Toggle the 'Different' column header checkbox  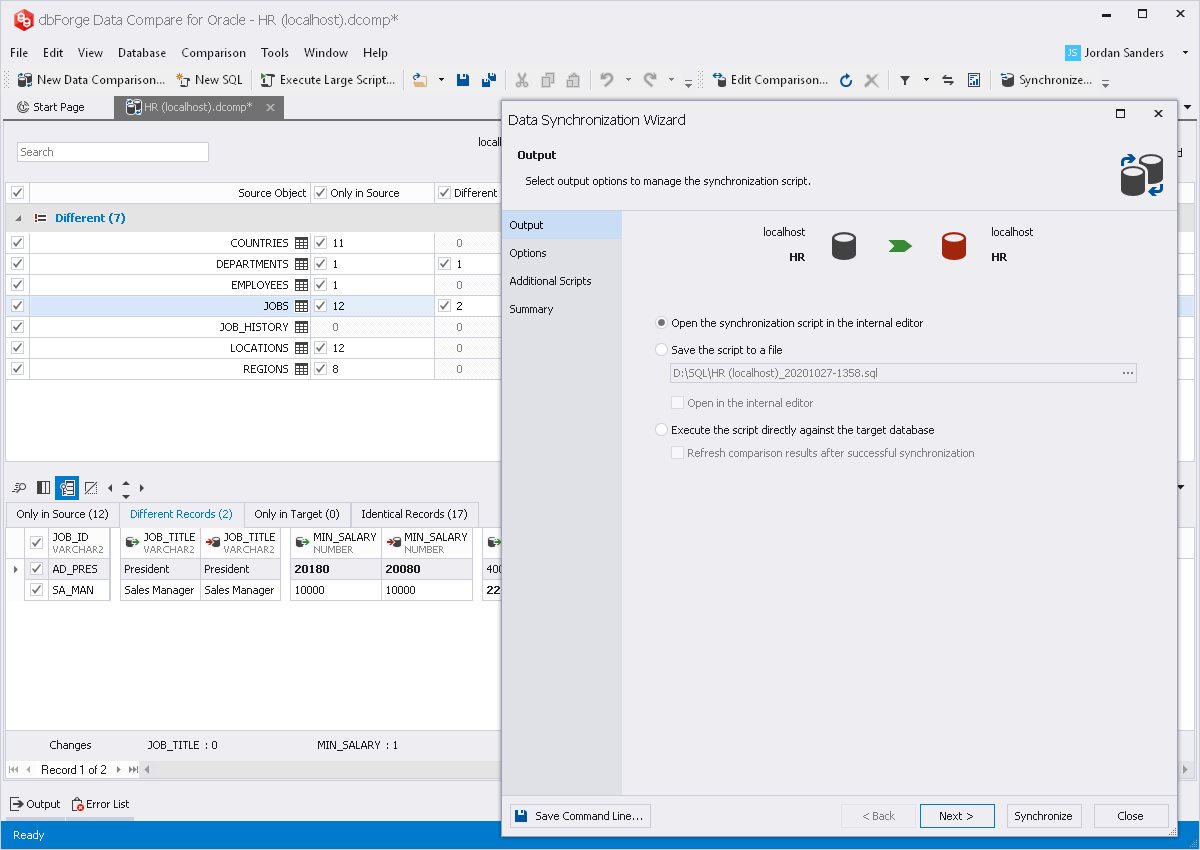point(444,193)
